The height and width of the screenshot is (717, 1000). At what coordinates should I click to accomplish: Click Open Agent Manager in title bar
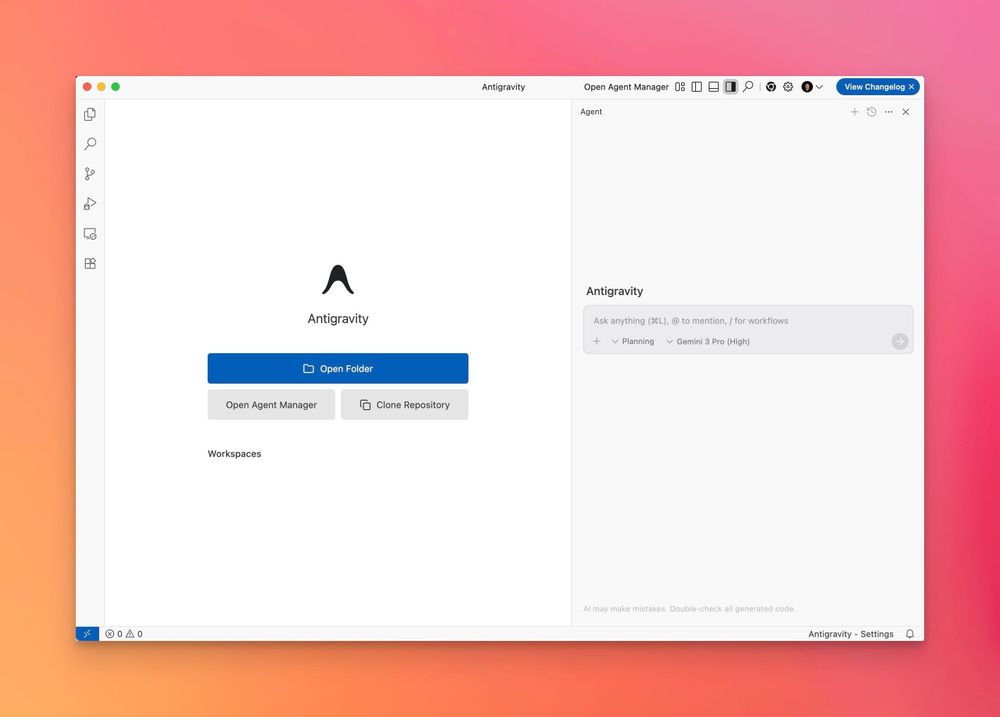[626, 87]
